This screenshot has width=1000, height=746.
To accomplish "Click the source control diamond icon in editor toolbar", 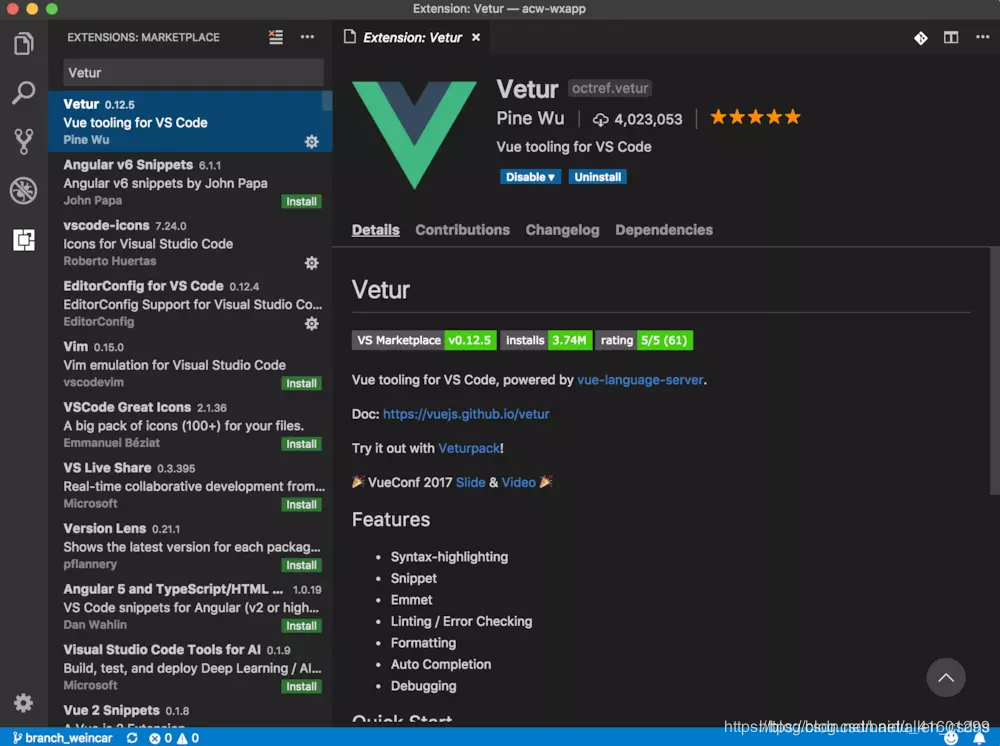I will pyautogui.click(x=920, y=38).
